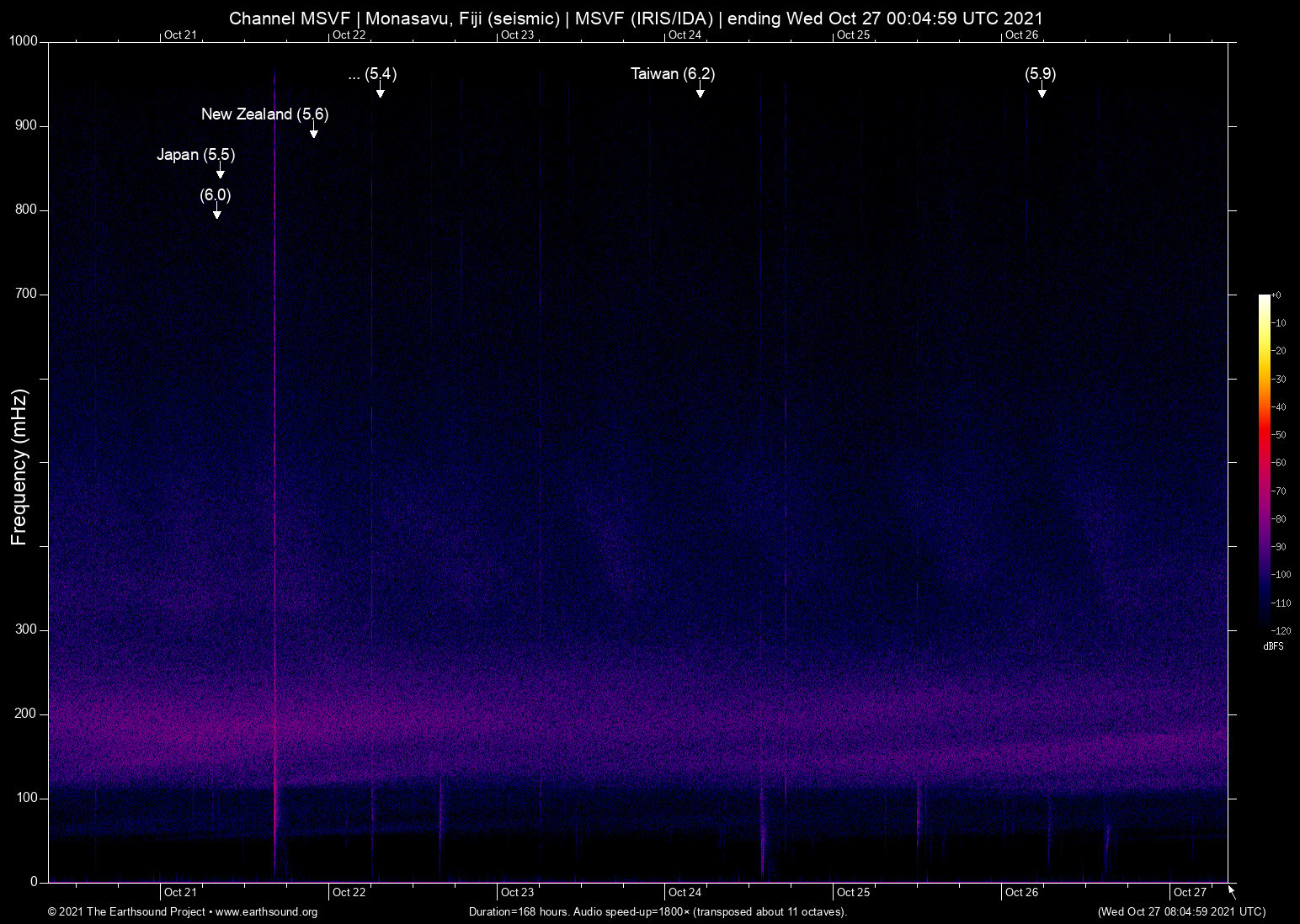The width and height of the screenshot is (1300, 924).
Task: Click the (6.0) earthquake annotation arrow
Action: pos(216,211)
